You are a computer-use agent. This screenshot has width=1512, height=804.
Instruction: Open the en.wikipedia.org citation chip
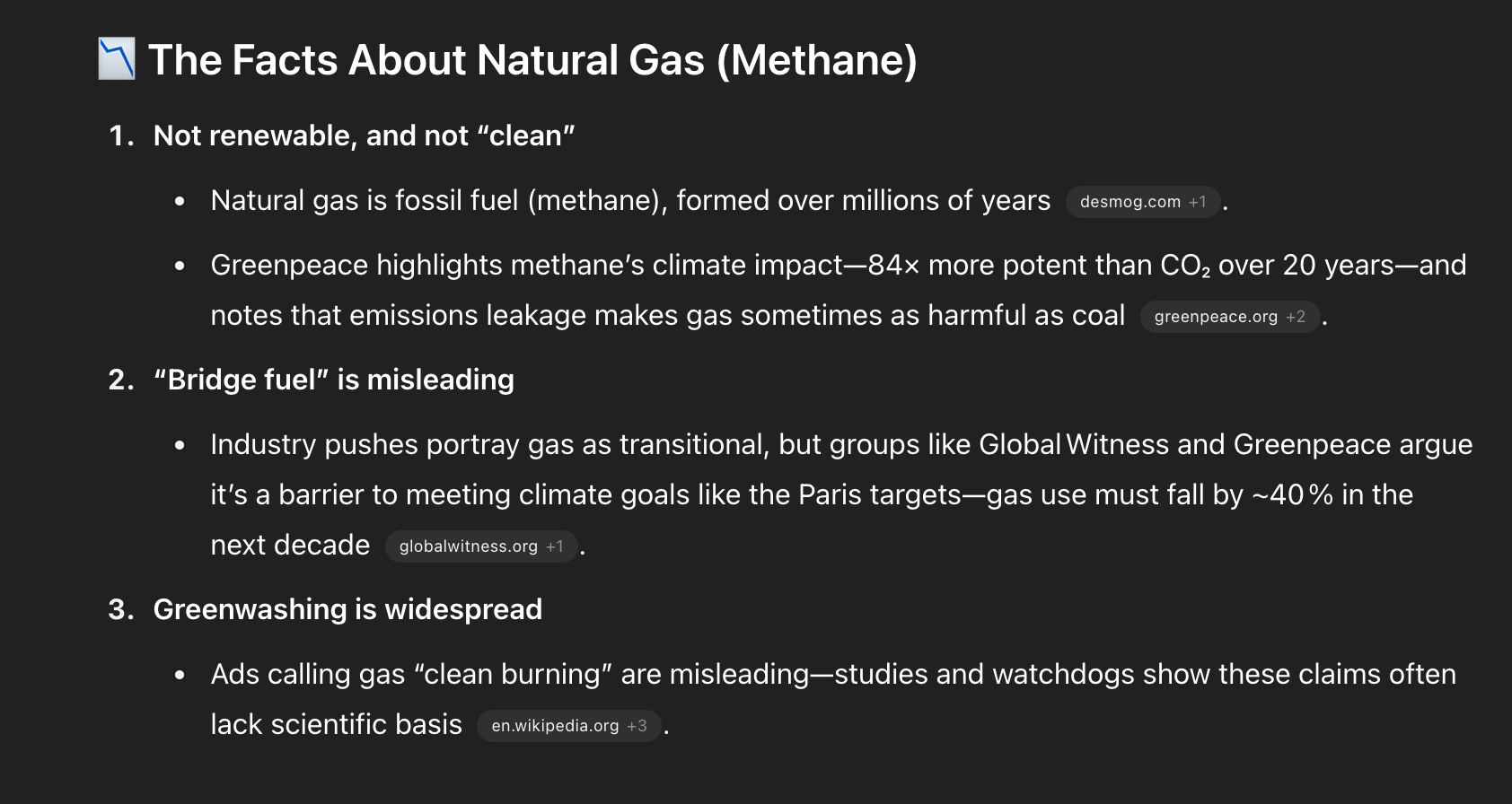pos(554,726)
